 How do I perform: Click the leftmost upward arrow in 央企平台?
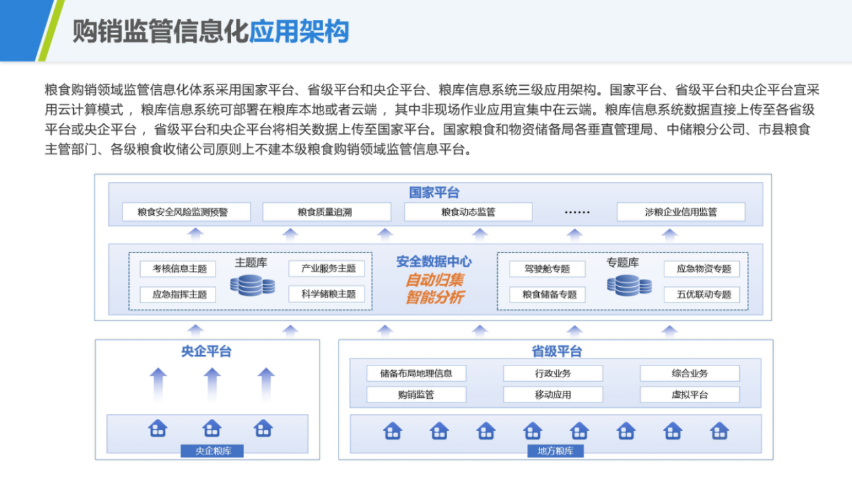tap(158, 384)
